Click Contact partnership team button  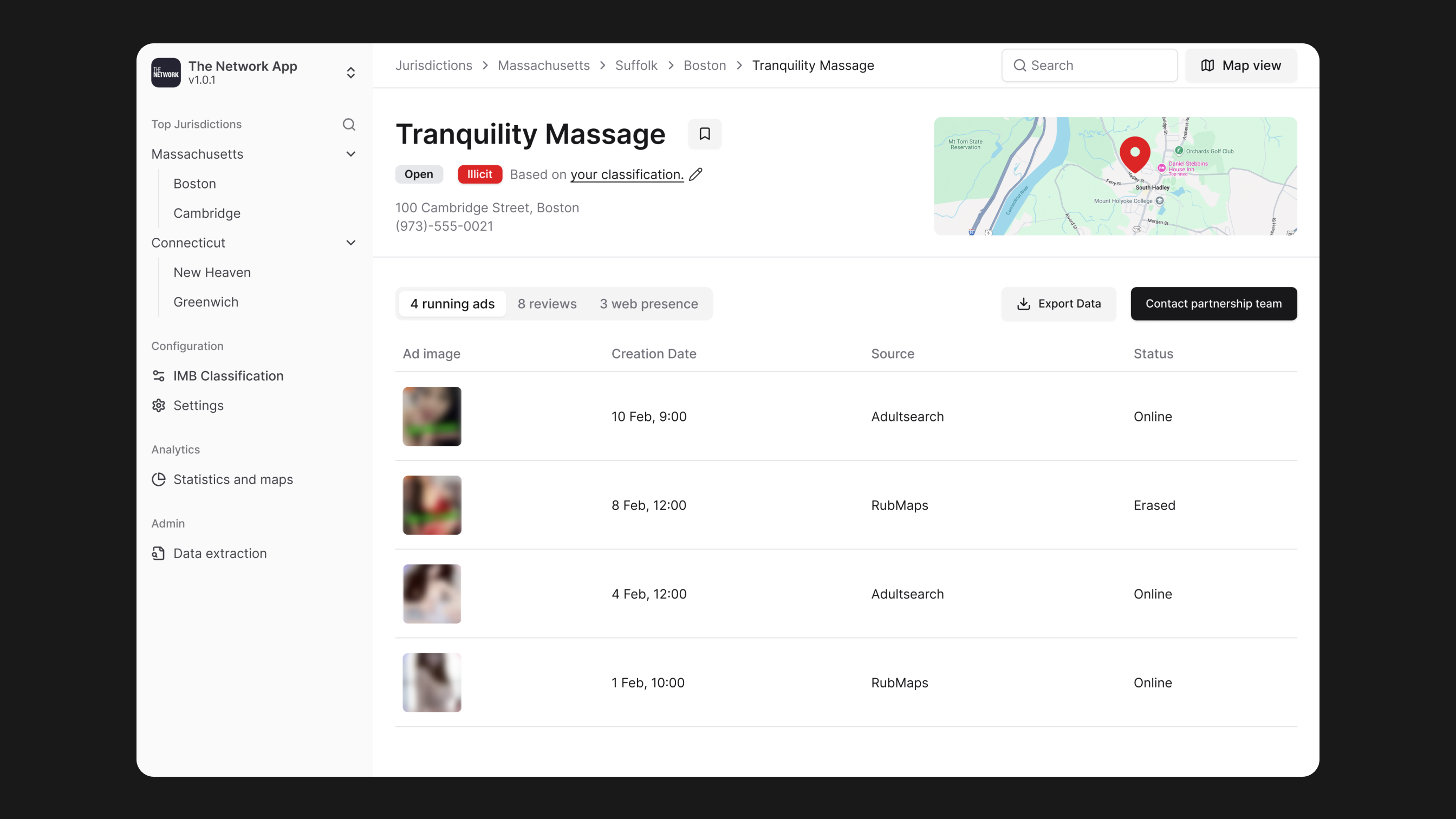point(1213,303)
